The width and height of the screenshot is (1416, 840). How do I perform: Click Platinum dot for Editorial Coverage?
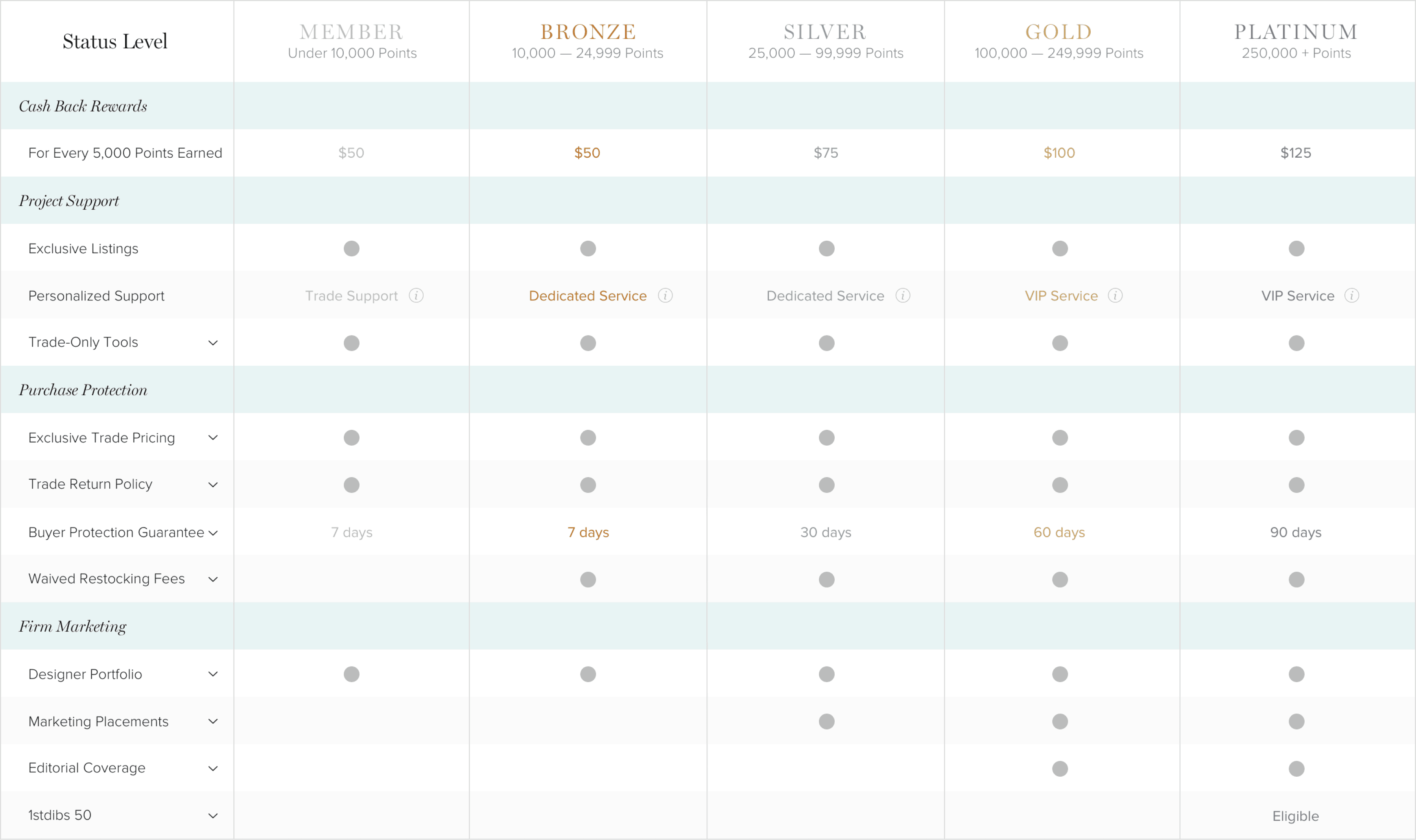pyautogui.click(x=1296, y=769)
